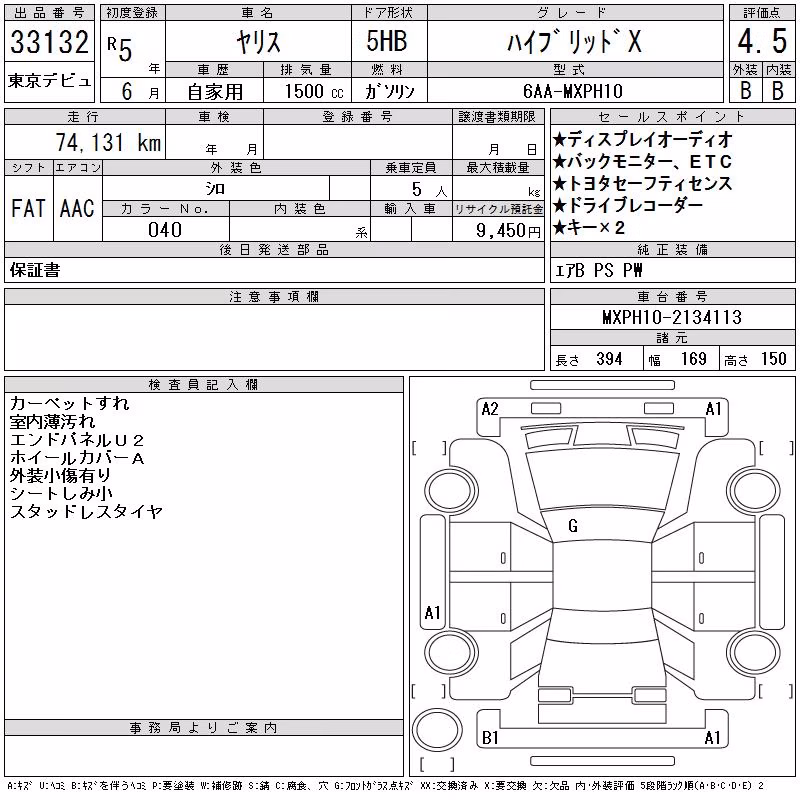The width and height of the screenshot is (800, 800).
Task: Click the エアB PS PW equipment line
Action: point(598,270)
